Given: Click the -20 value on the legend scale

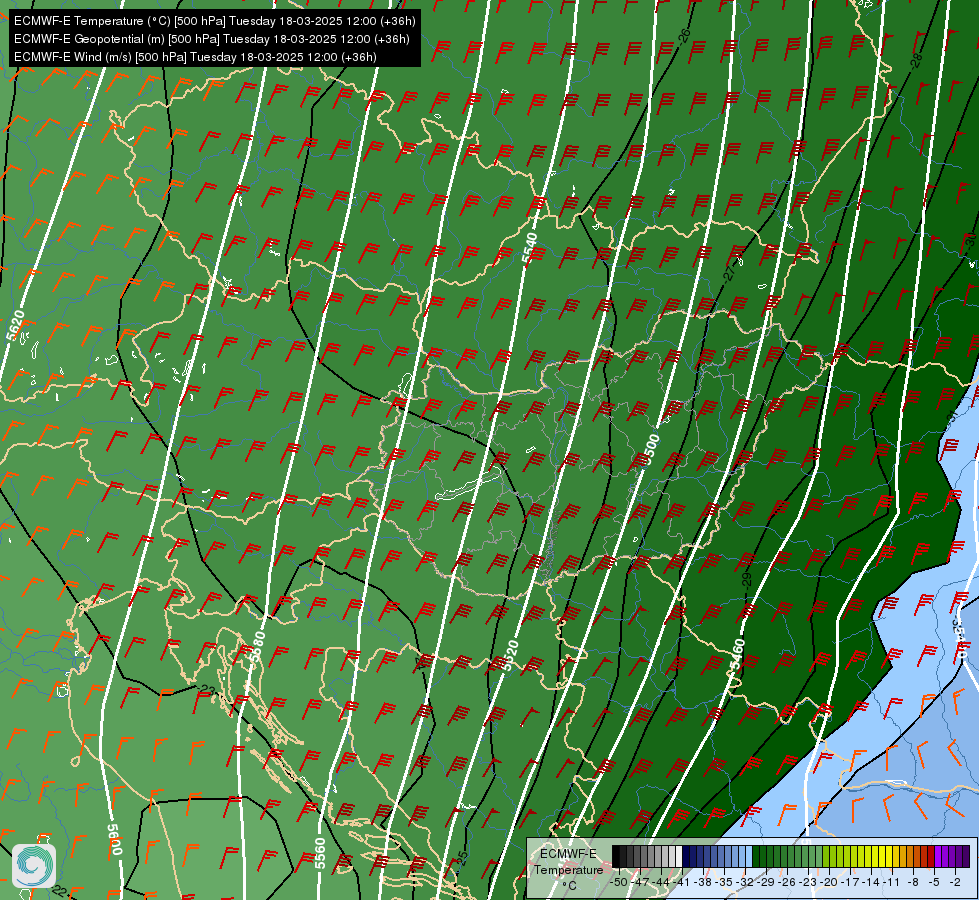Looking at the screenshot, I should 829,882.
